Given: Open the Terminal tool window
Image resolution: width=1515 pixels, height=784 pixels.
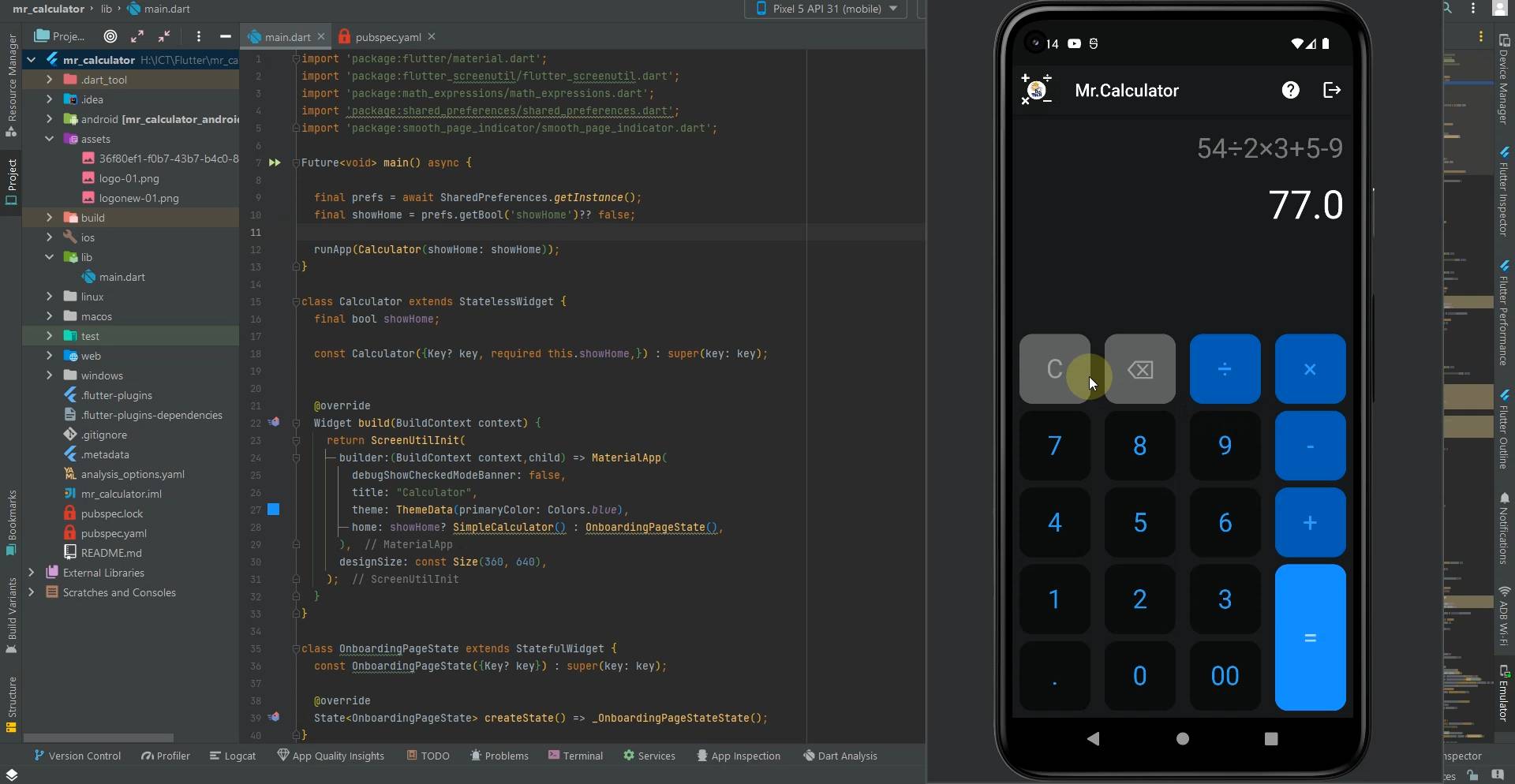Looking at the screenshot, I should (x=575, y=756).
